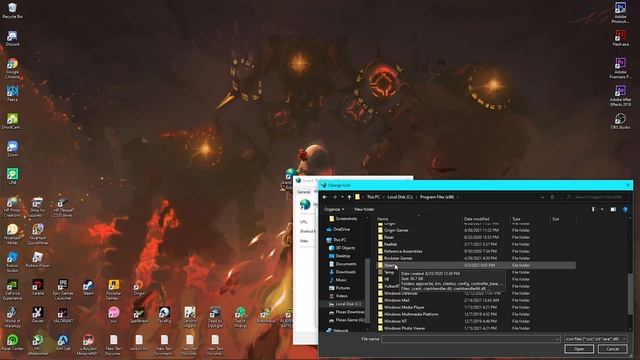This screenshot has width=640, height=360.
Task: Select OneDrive in navigation pane
Action: click(338, 229)
